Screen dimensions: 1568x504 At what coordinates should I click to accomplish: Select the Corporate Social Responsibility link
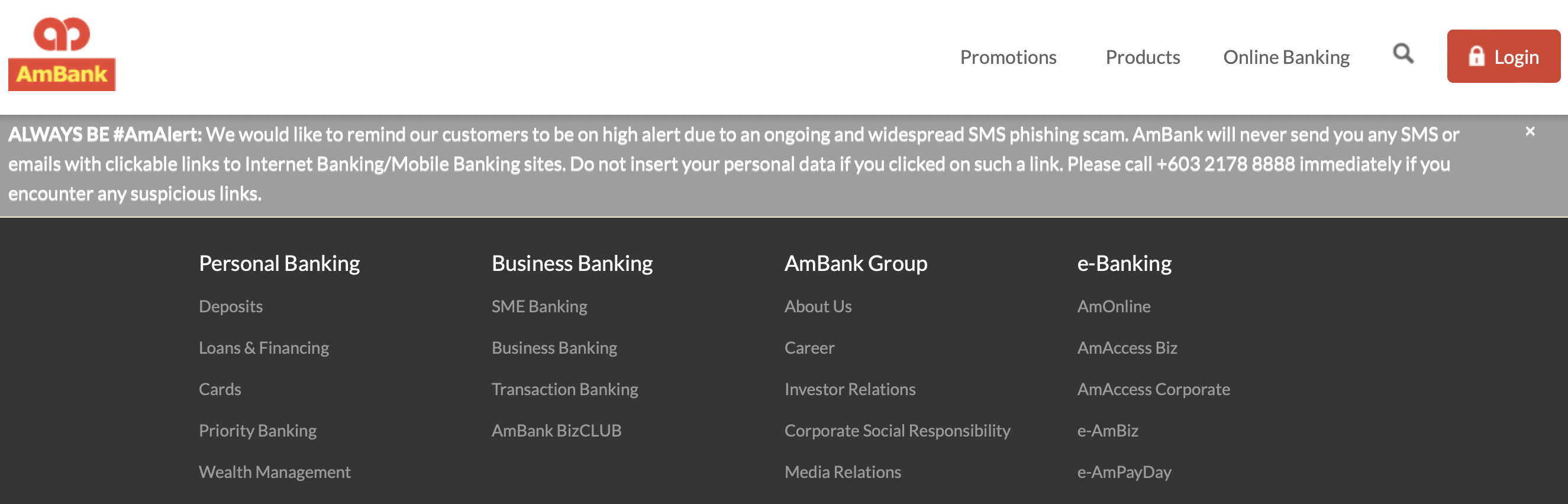(x=897, y=430)
